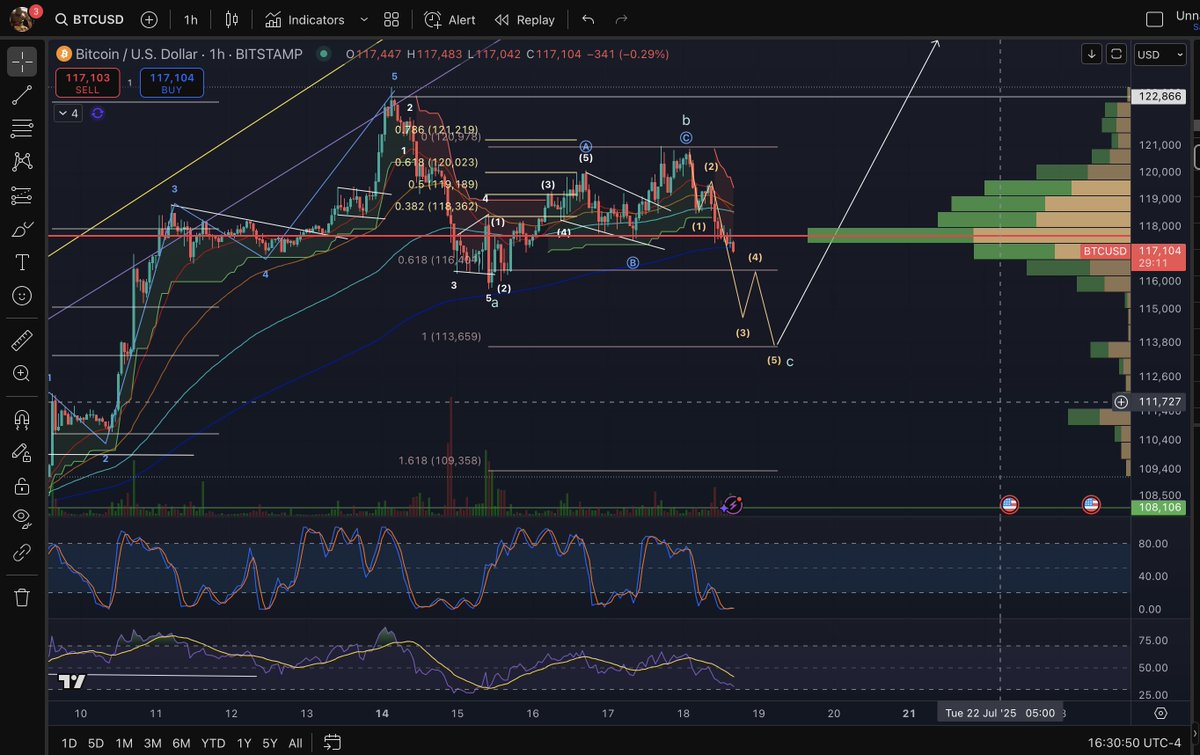Expand the indicators favorites chevron
Viewport: 1200px width, 755px height.
362,20
